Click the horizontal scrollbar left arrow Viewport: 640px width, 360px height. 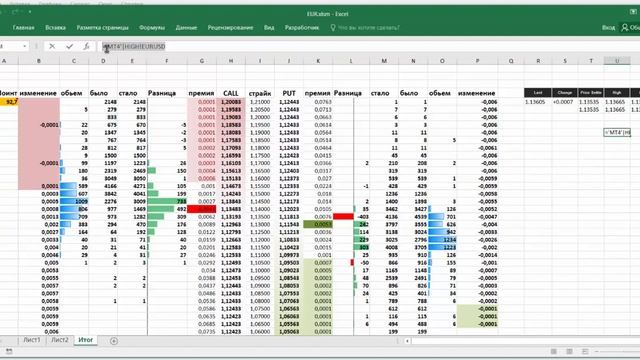coord(407,341)
